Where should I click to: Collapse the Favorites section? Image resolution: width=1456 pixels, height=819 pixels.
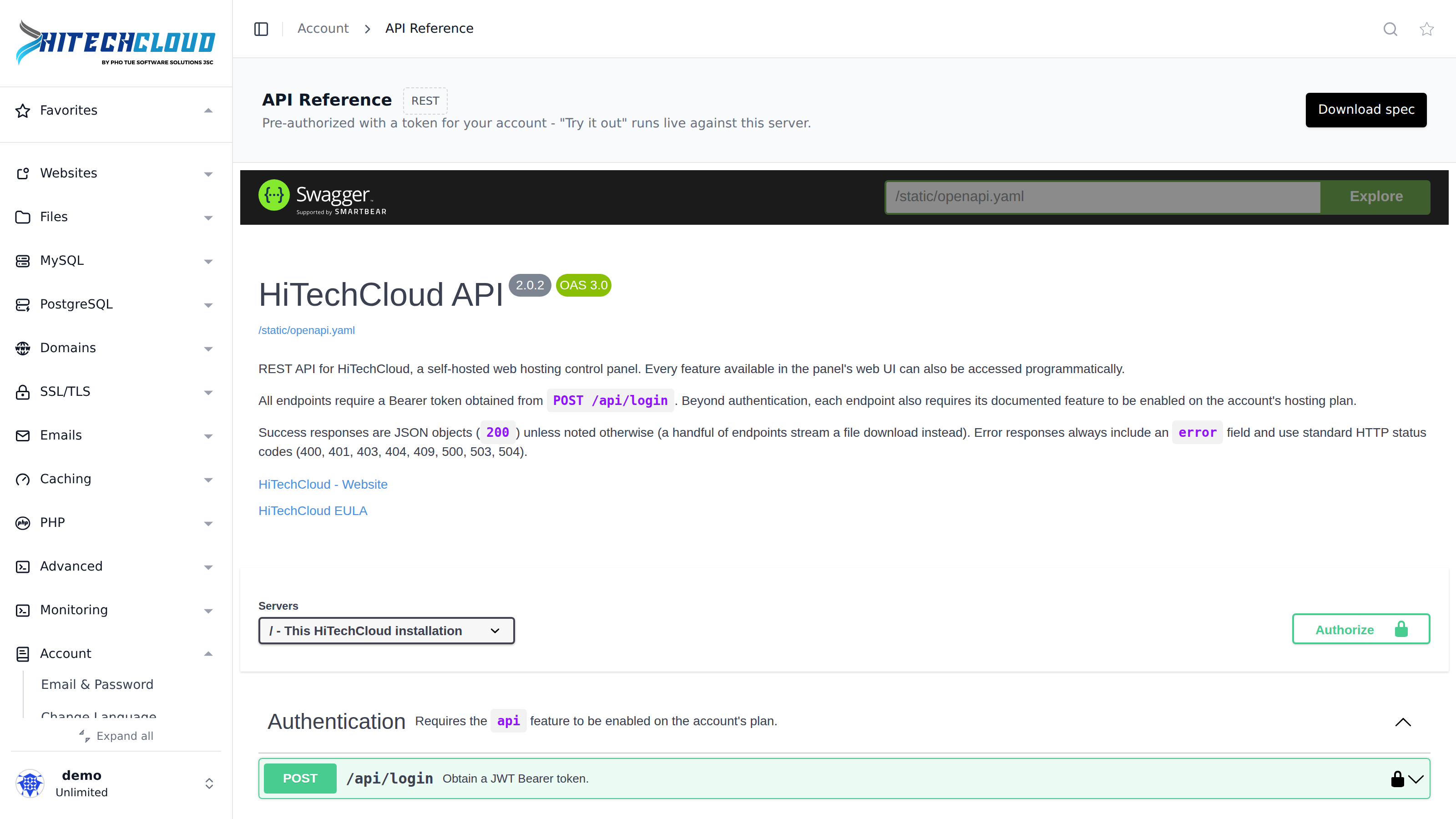point(208,111)
